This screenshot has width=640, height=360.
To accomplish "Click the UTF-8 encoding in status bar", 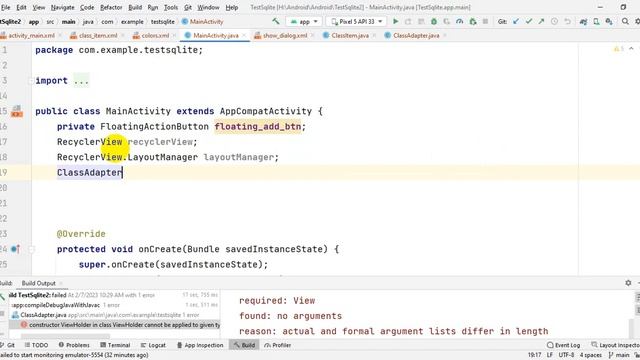I will click(566, 355).
